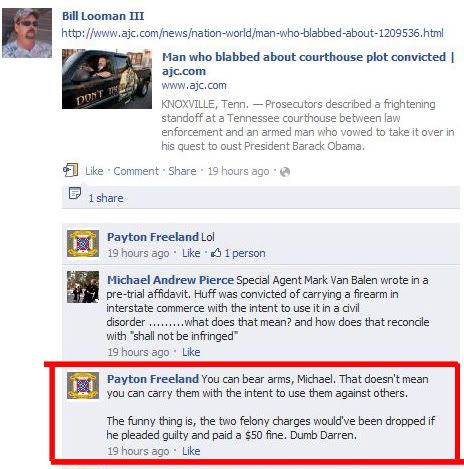
Task: Open Bill Looman III's profile picture
Action: 27,33
